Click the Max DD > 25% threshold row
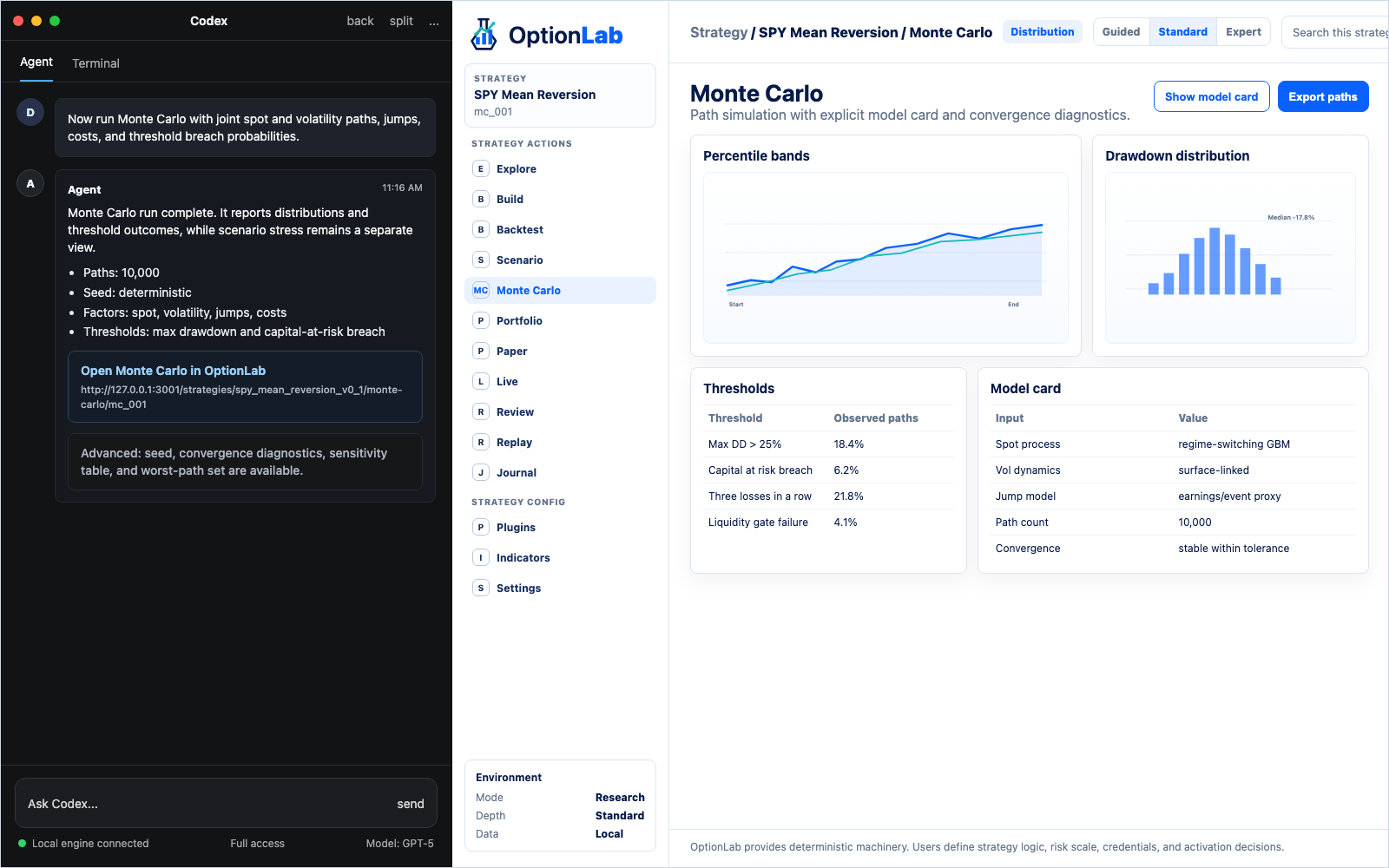 [828, 444]
